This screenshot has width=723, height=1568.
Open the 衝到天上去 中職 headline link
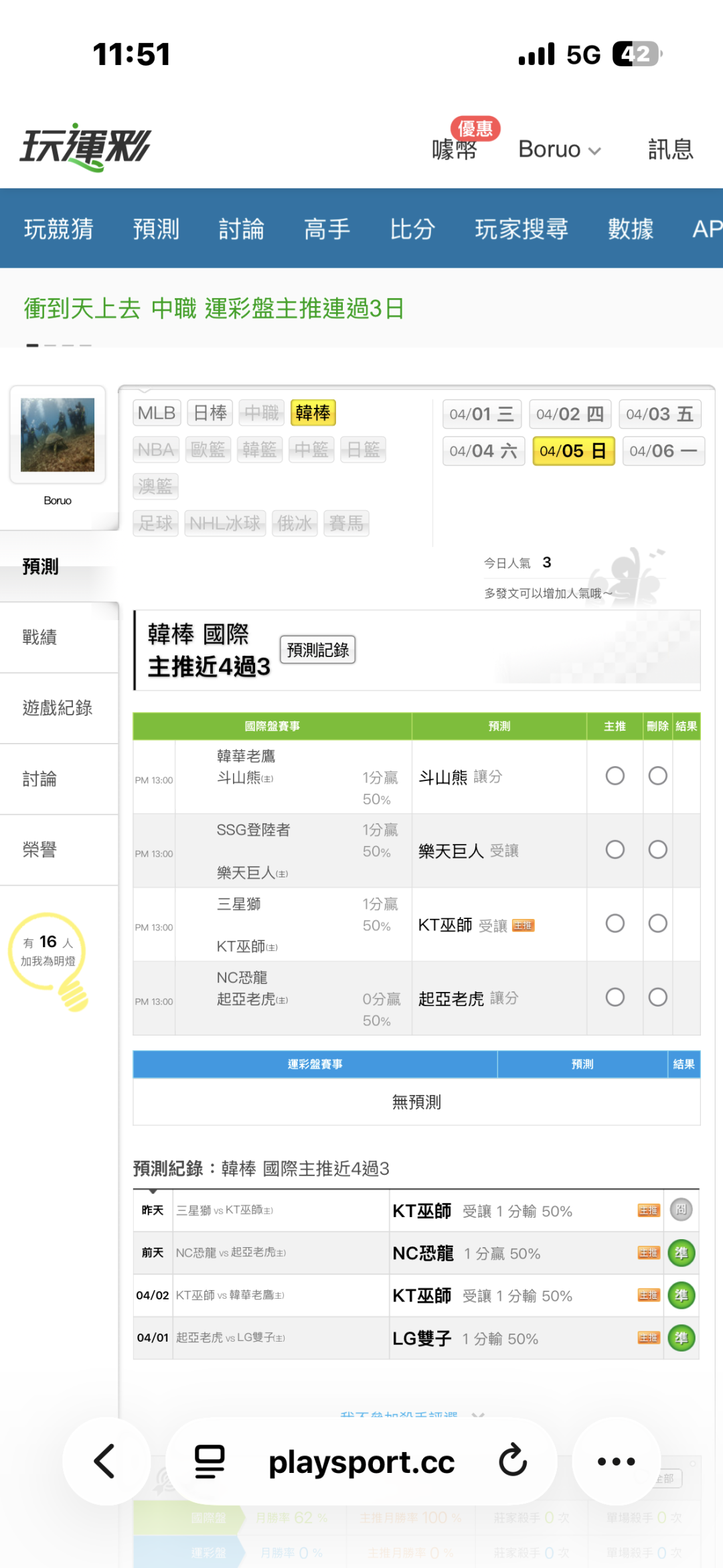(x=214, y=309)
